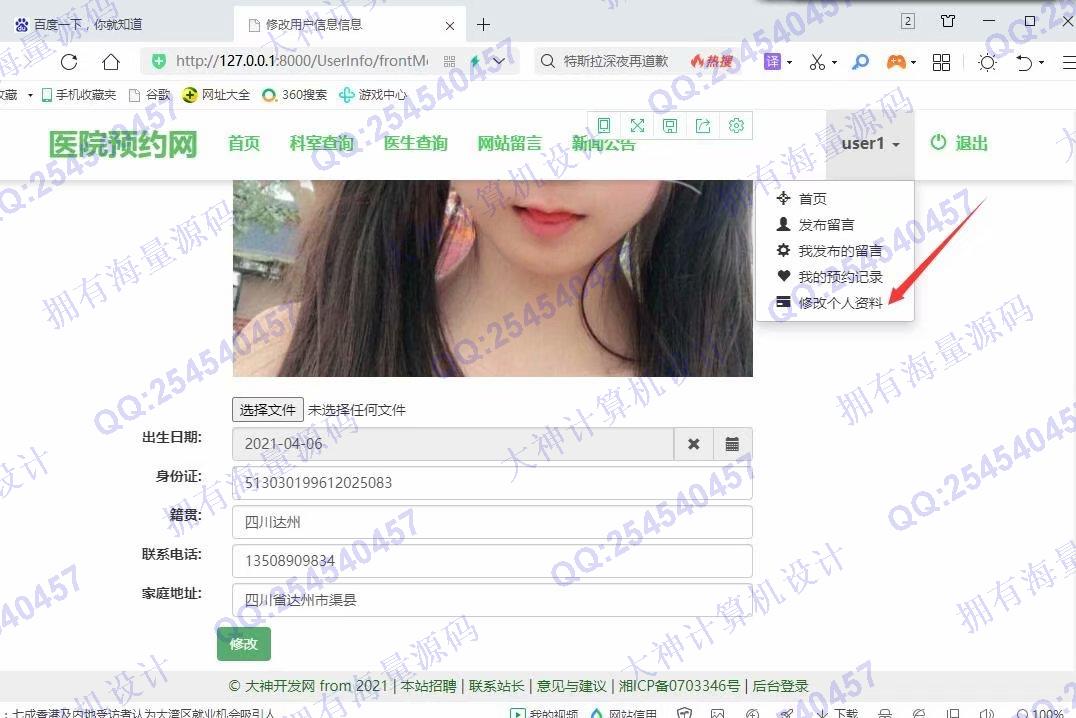This screenshot has width=1076, height=718.
Task: Clear the birth date with X button
Action: click(694, 444)
